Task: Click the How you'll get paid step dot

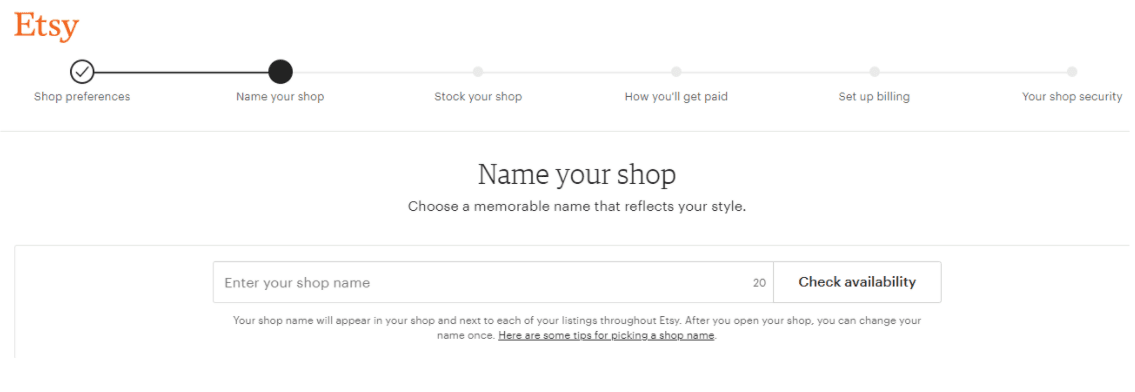Action: click(x=676, y=72)
